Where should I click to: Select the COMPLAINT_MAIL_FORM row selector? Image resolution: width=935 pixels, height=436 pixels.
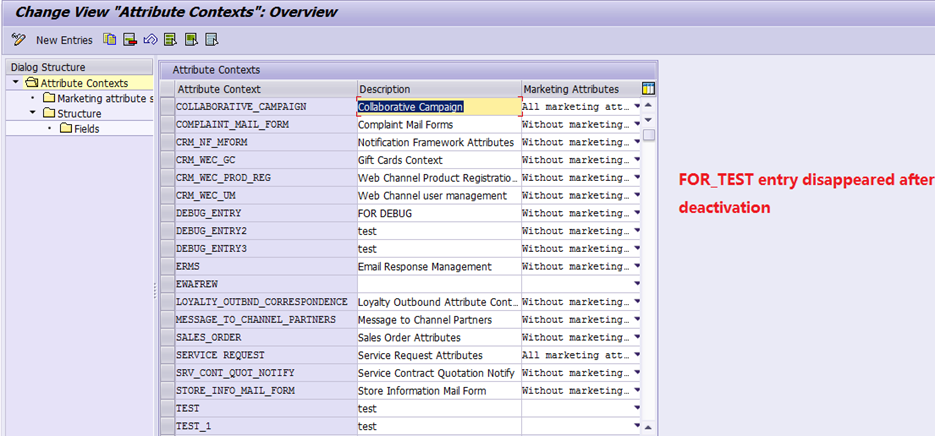click(168, 125)
